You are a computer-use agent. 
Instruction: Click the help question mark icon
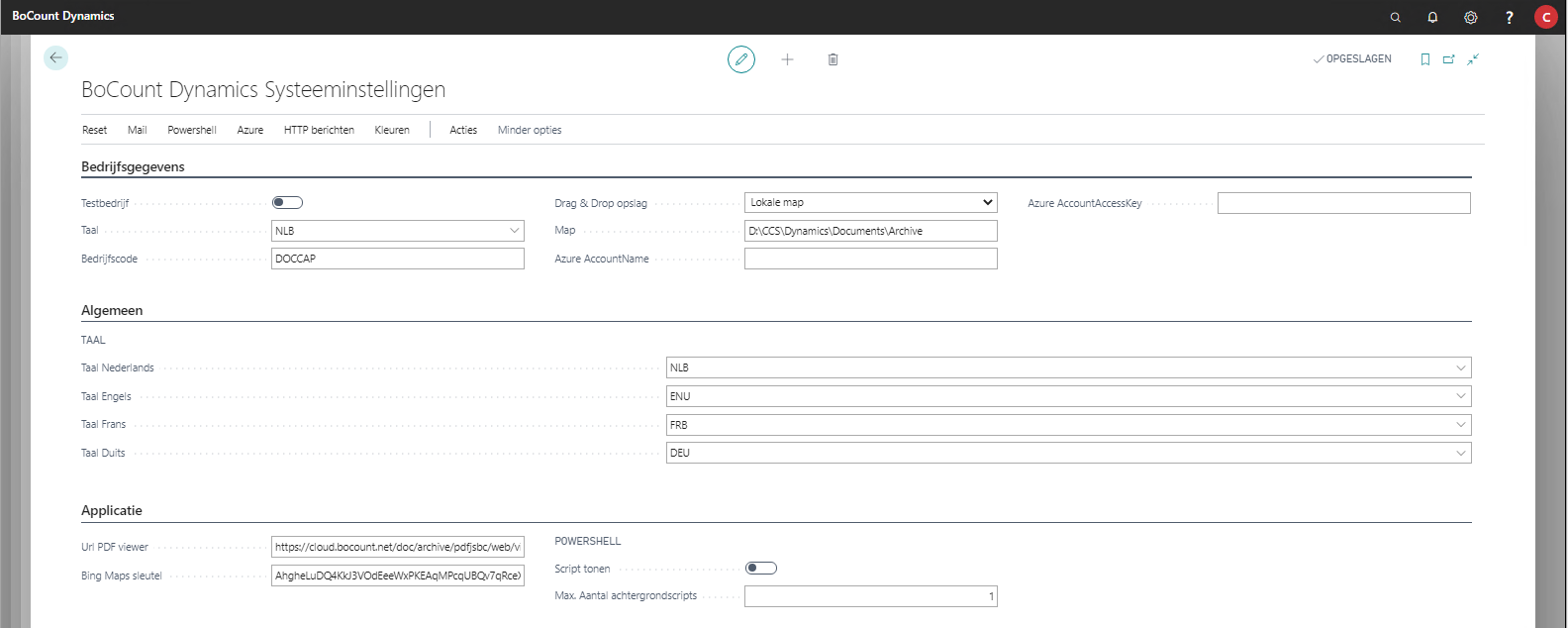click(x=1509, y=17)
